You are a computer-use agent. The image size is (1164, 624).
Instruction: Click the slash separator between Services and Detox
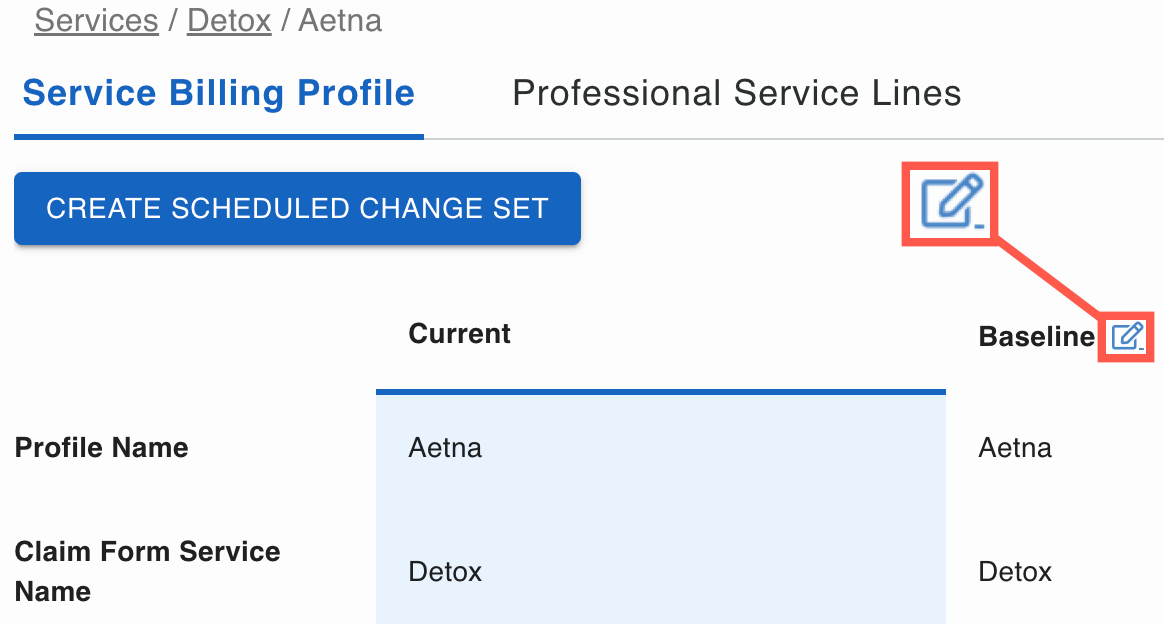tap(173, 20)
